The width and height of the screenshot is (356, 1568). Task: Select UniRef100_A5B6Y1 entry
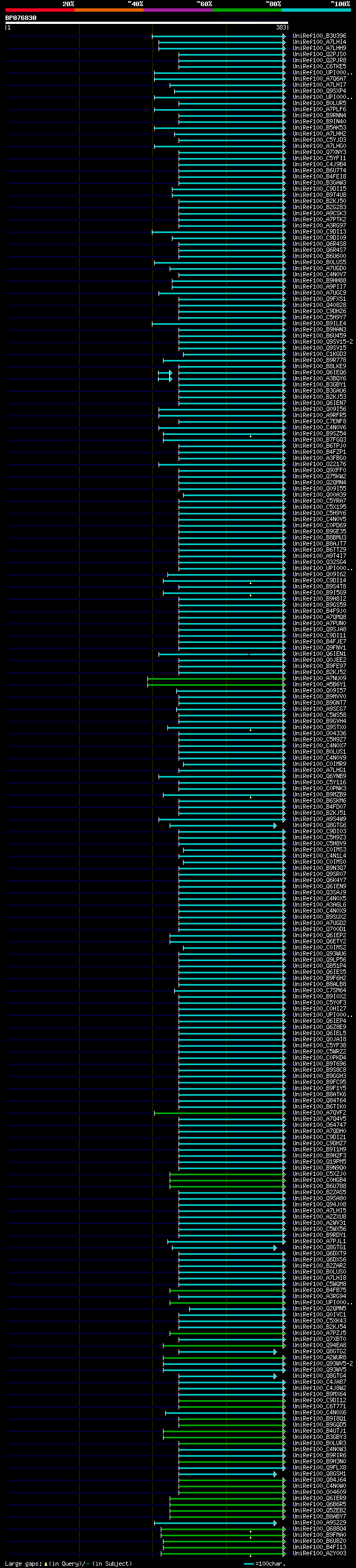tap(319, 685)
